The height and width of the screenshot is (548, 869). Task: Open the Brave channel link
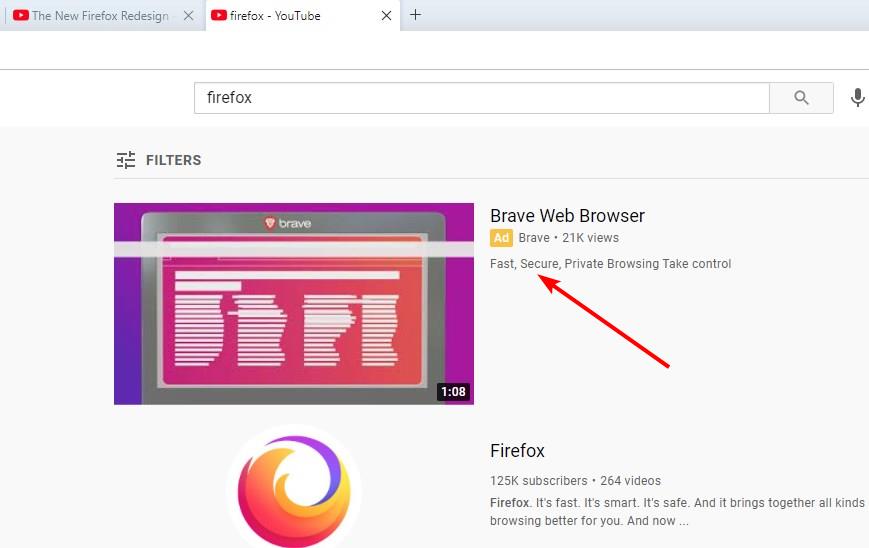coord(534,238)
